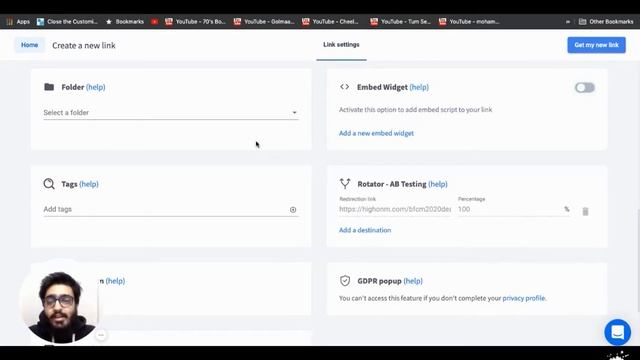Click the Embed Widget code icon

point(344,87)
